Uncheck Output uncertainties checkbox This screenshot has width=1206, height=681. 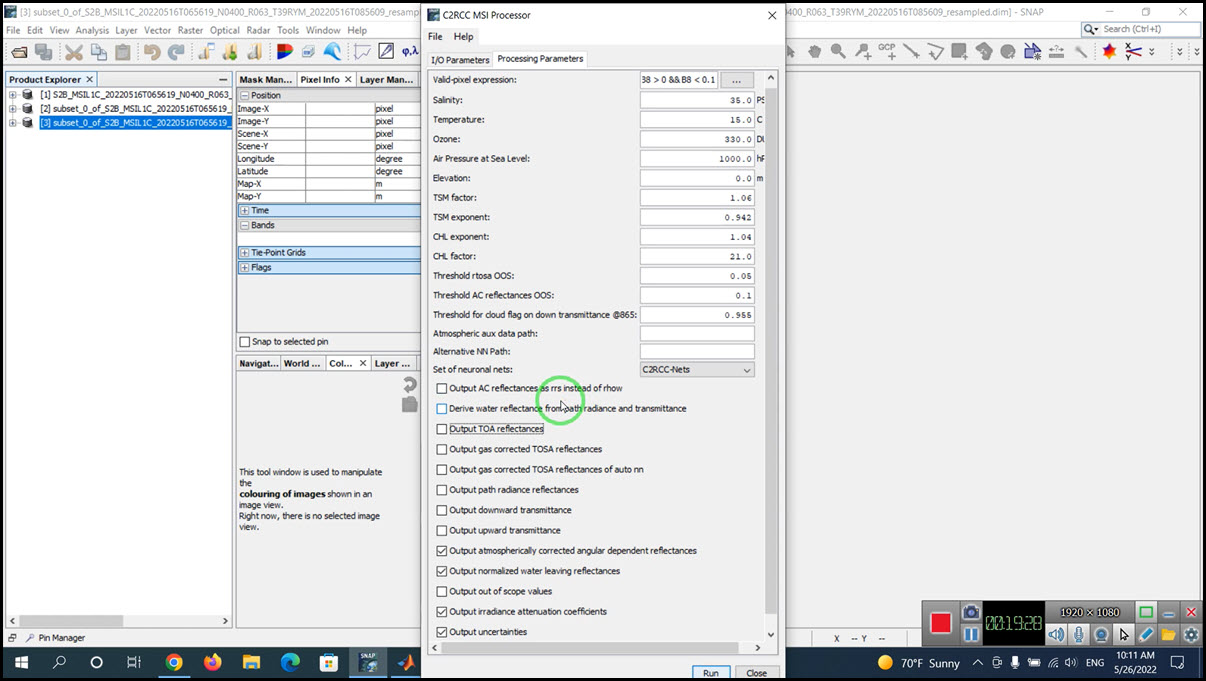point(442,632)
